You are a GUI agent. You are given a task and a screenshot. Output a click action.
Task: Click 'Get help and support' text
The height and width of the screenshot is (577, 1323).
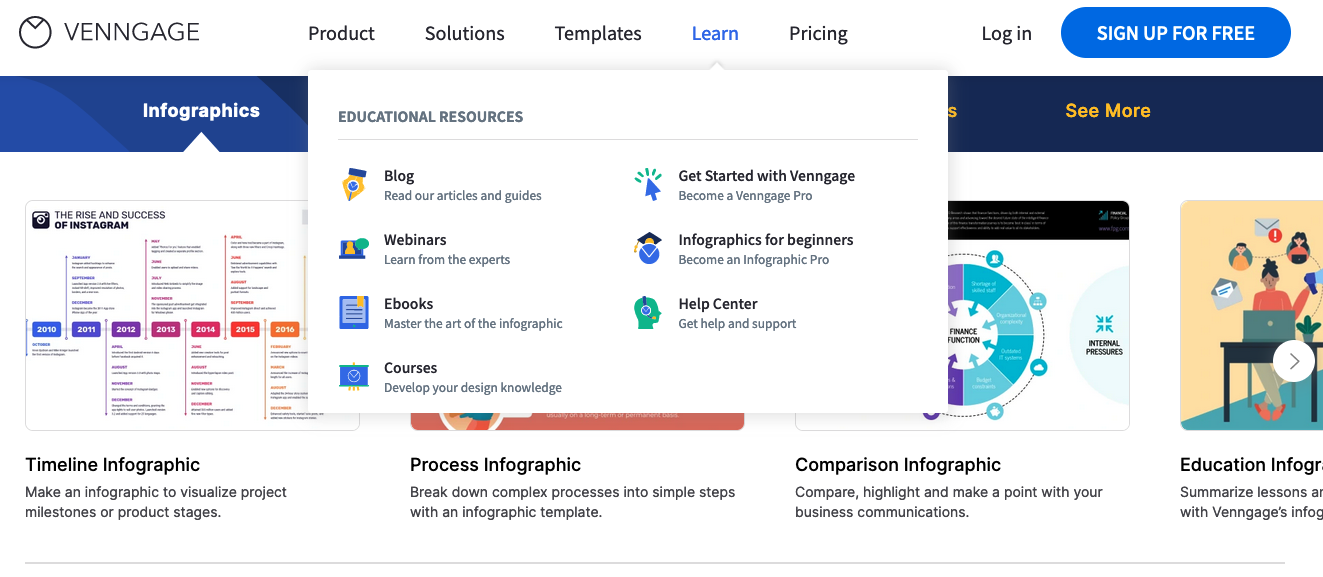pyautogui.click(x=737, y=324)
